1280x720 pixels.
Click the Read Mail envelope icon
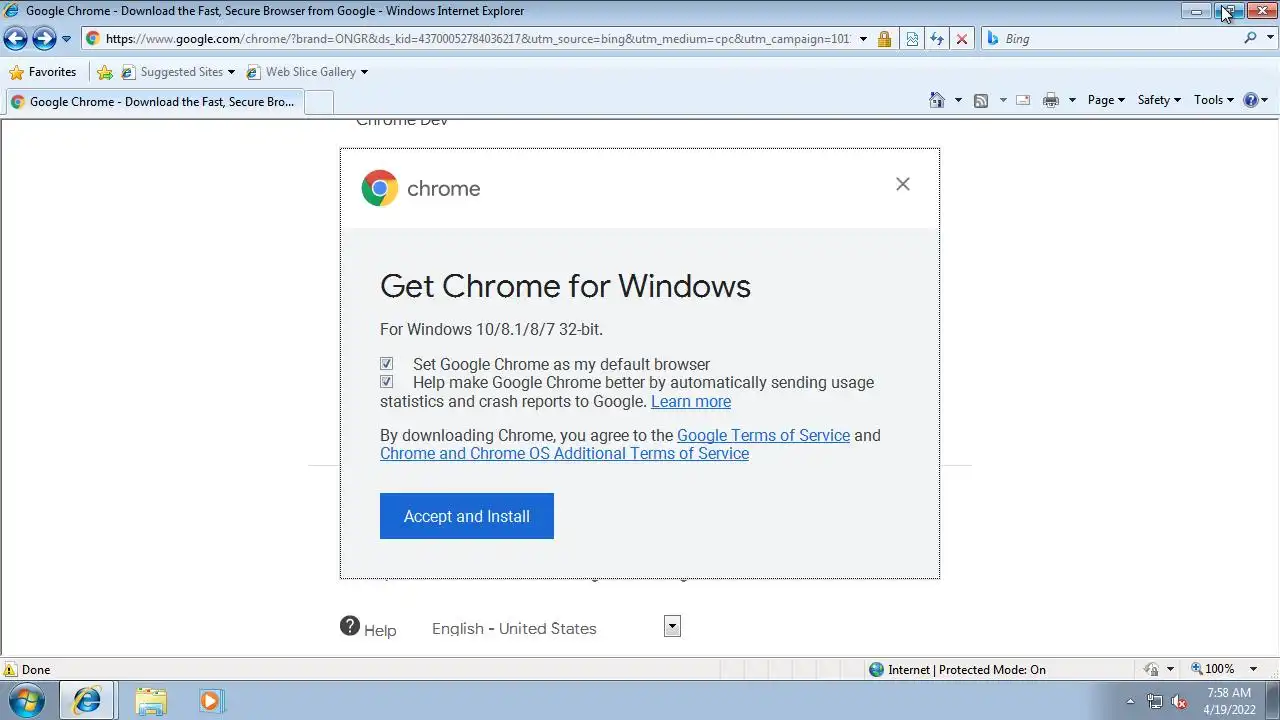click(1023, 100)
